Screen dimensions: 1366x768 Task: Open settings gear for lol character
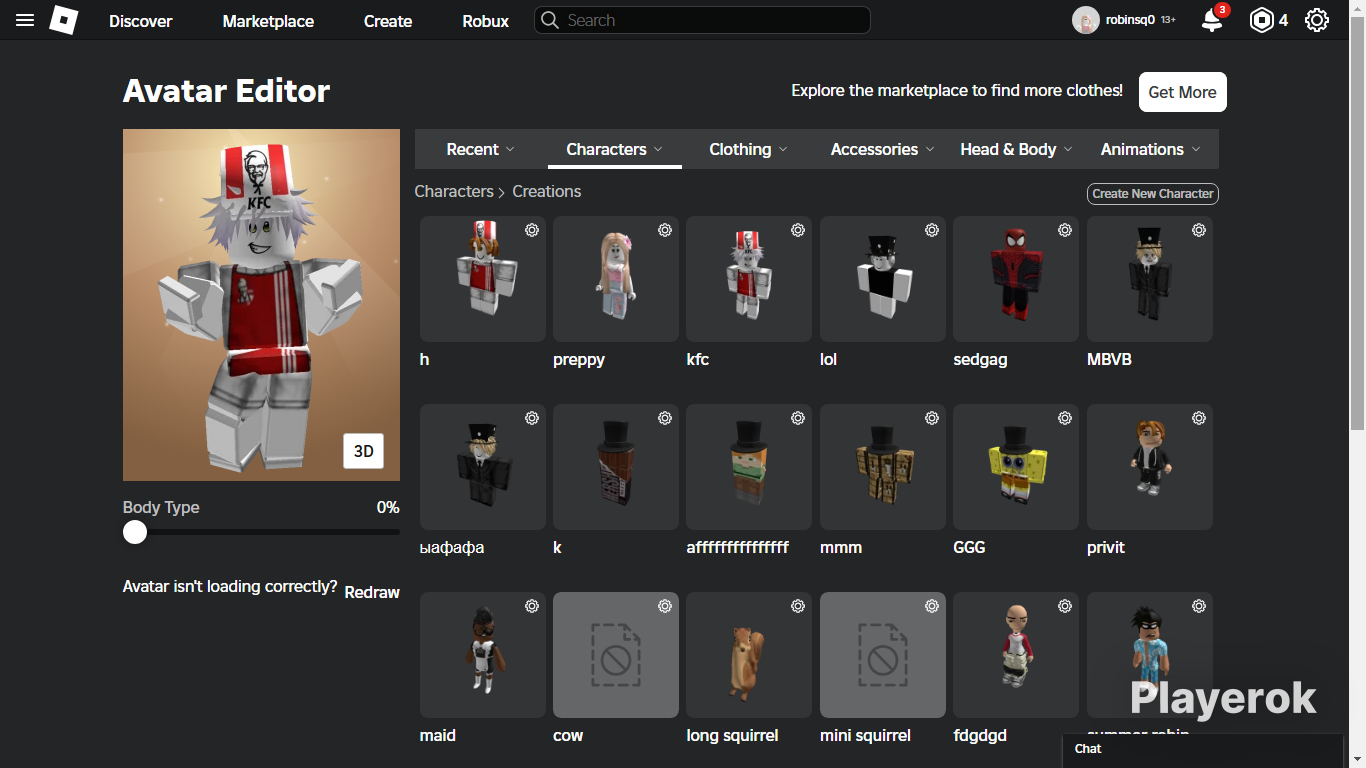pos(932,230)
